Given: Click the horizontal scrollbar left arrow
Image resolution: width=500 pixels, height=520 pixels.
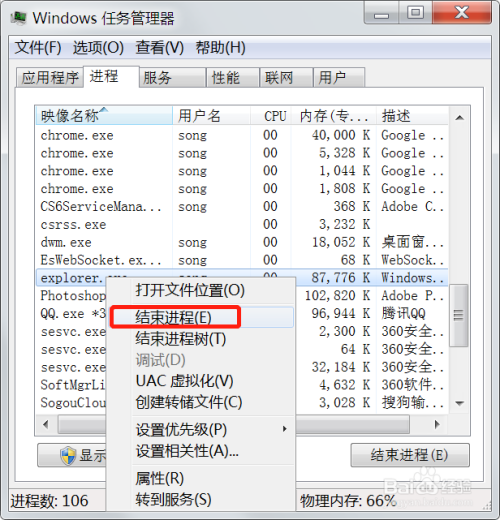Looking at the screenshot, I should [x=46, y=425].
